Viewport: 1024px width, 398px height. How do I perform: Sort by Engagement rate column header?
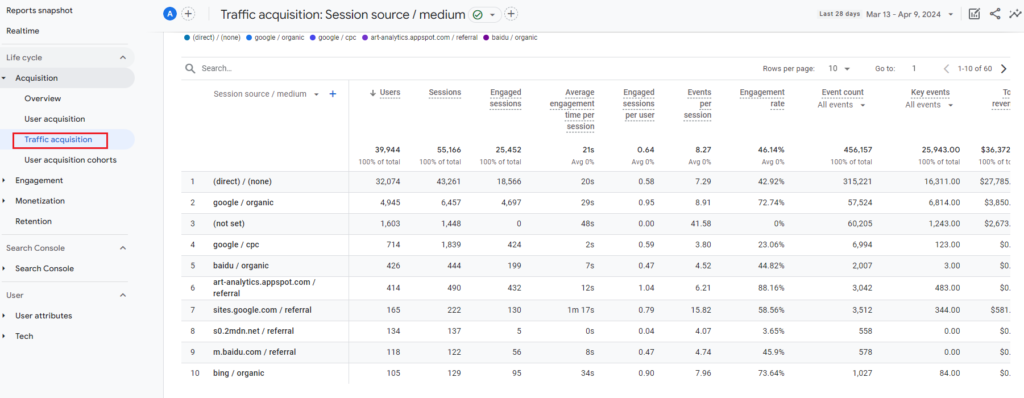click(x=762, y=98)
